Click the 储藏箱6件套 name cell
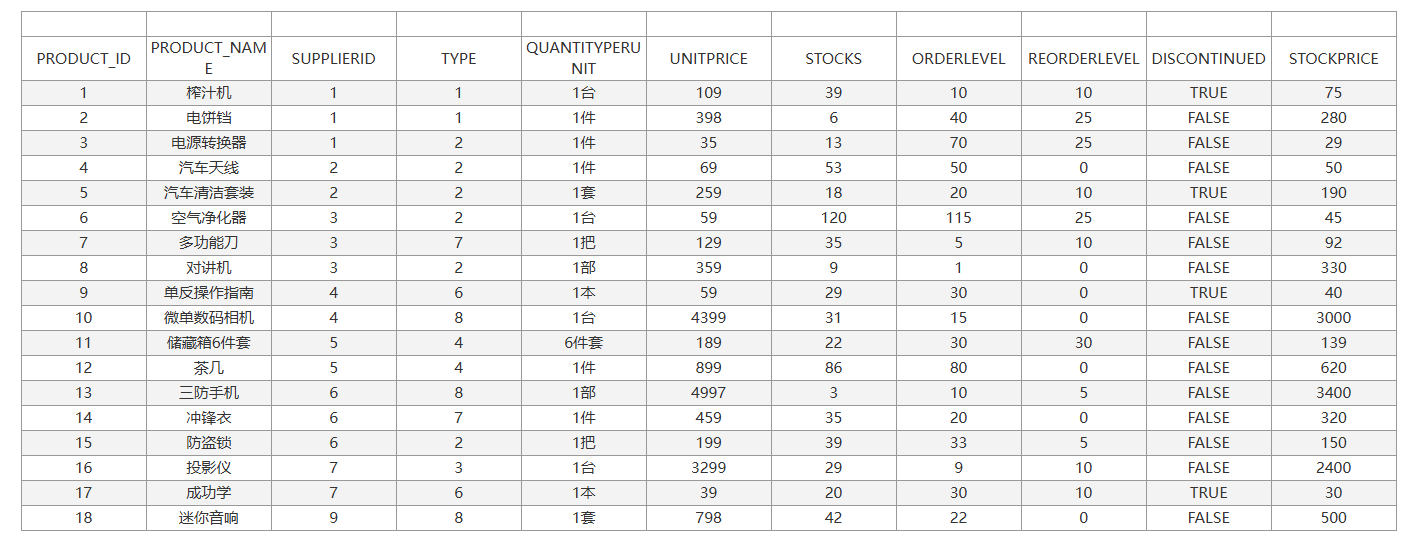1413x542 pixels. pos(209,343)
